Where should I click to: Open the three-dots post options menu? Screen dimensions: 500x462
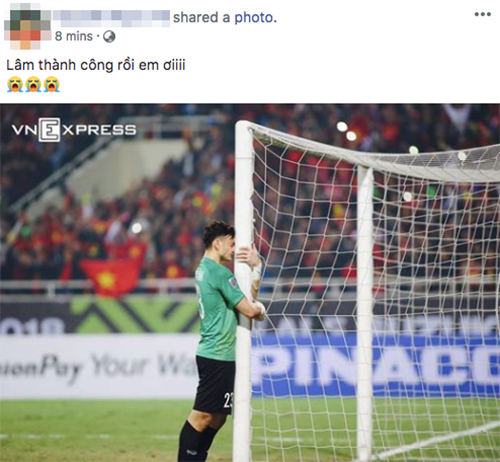[482, 14]
